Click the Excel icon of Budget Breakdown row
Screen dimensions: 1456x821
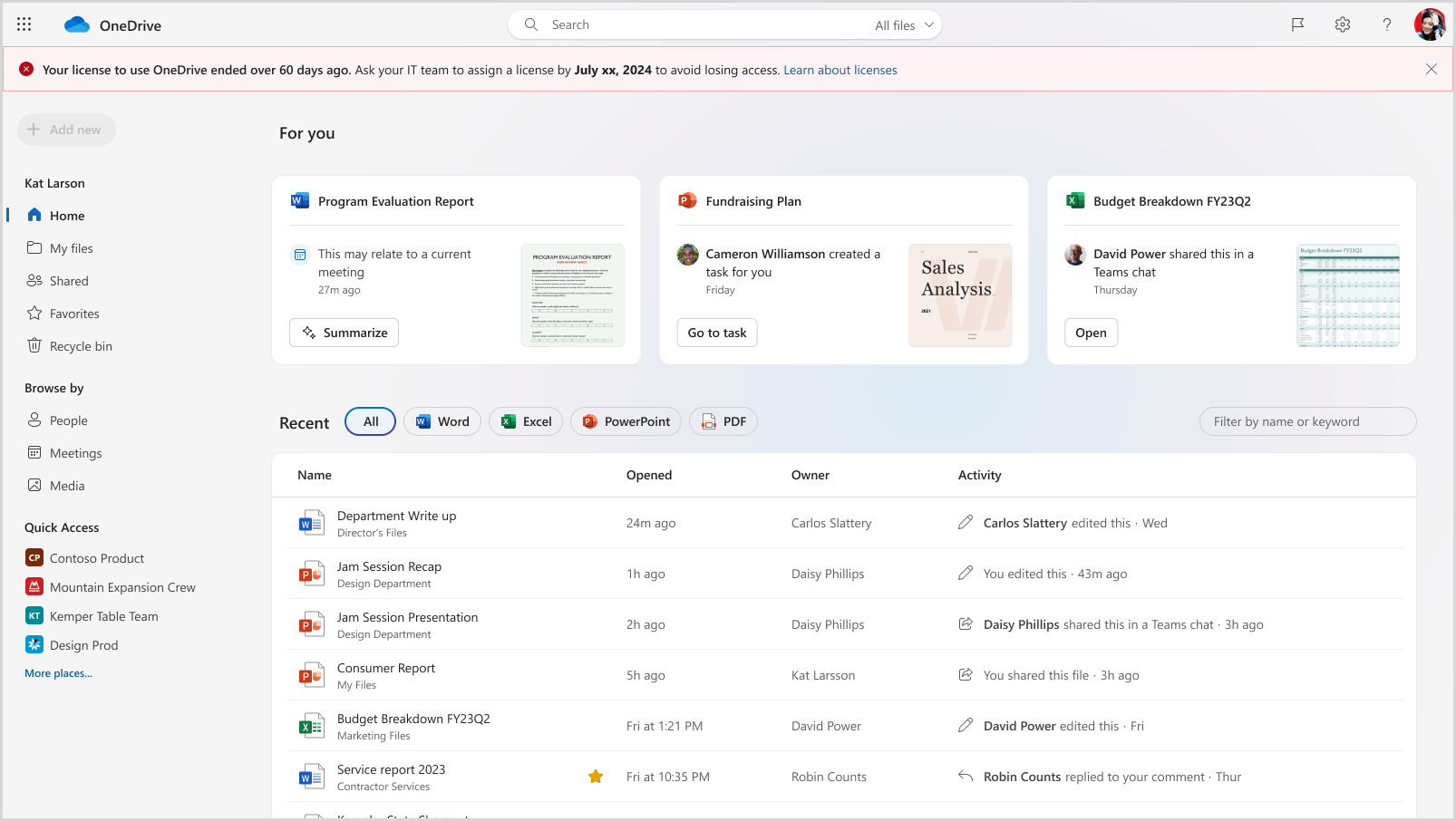tap(311, 726)
